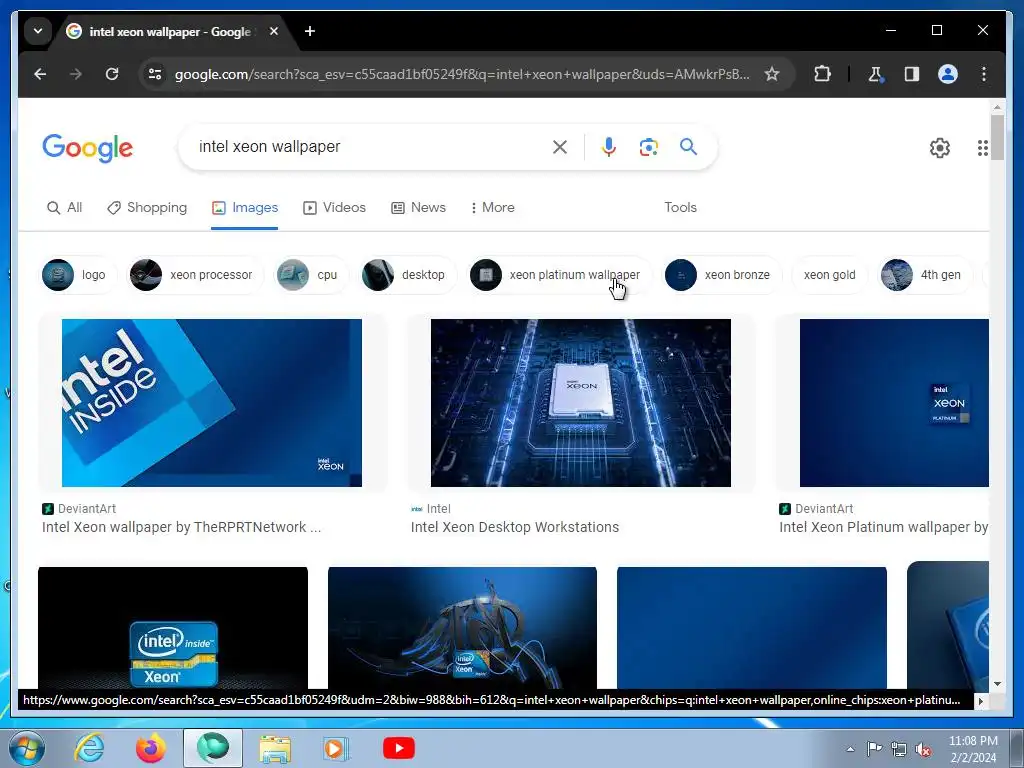Start a voice search with microphone
The height and width of the screenshot is (768, 1024).
coord(609,147)
